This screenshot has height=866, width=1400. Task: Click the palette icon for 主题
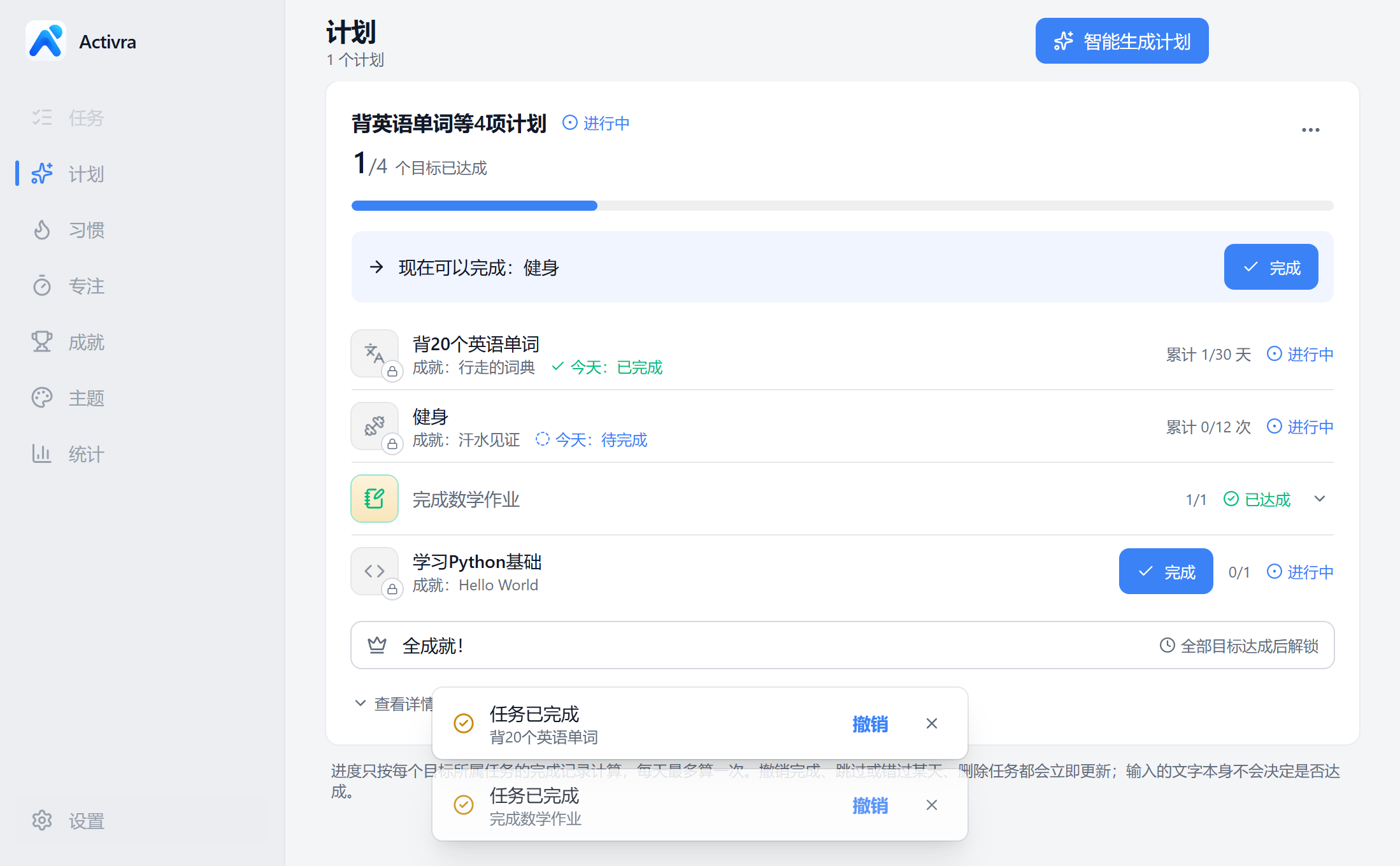click(x=42, y=398)
